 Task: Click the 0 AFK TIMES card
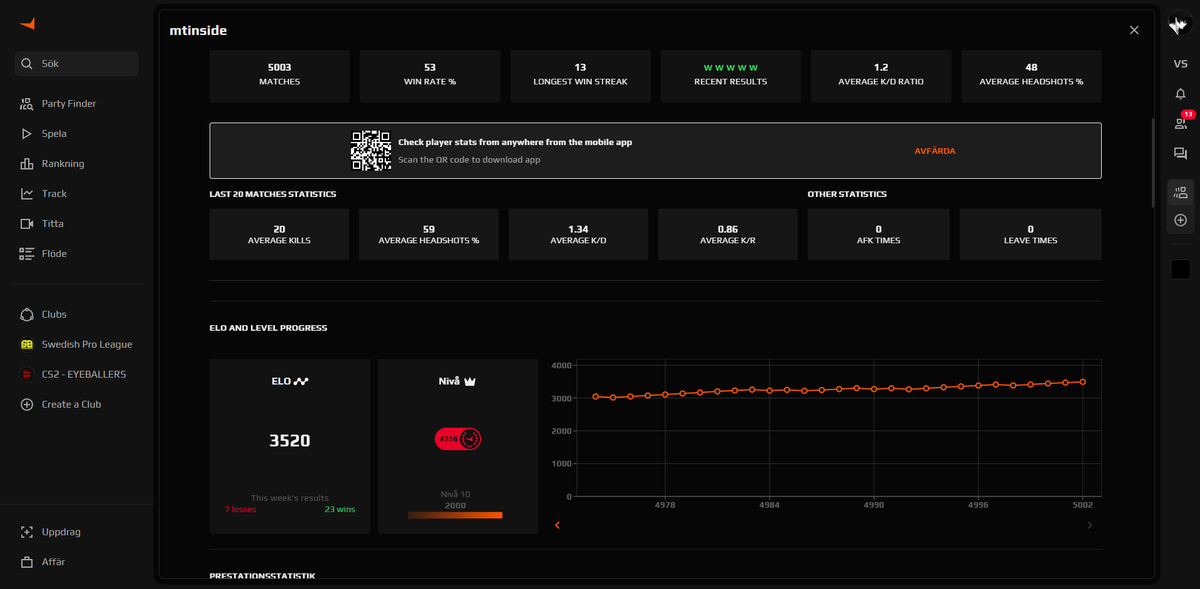pyautogui.click(x=879, y=235)
